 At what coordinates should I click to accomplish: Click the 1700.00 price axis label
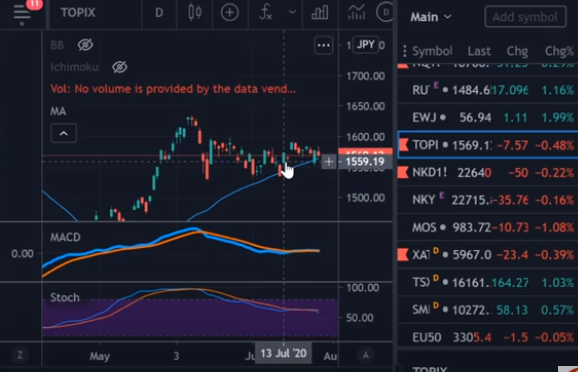click(x=365, y=76)
